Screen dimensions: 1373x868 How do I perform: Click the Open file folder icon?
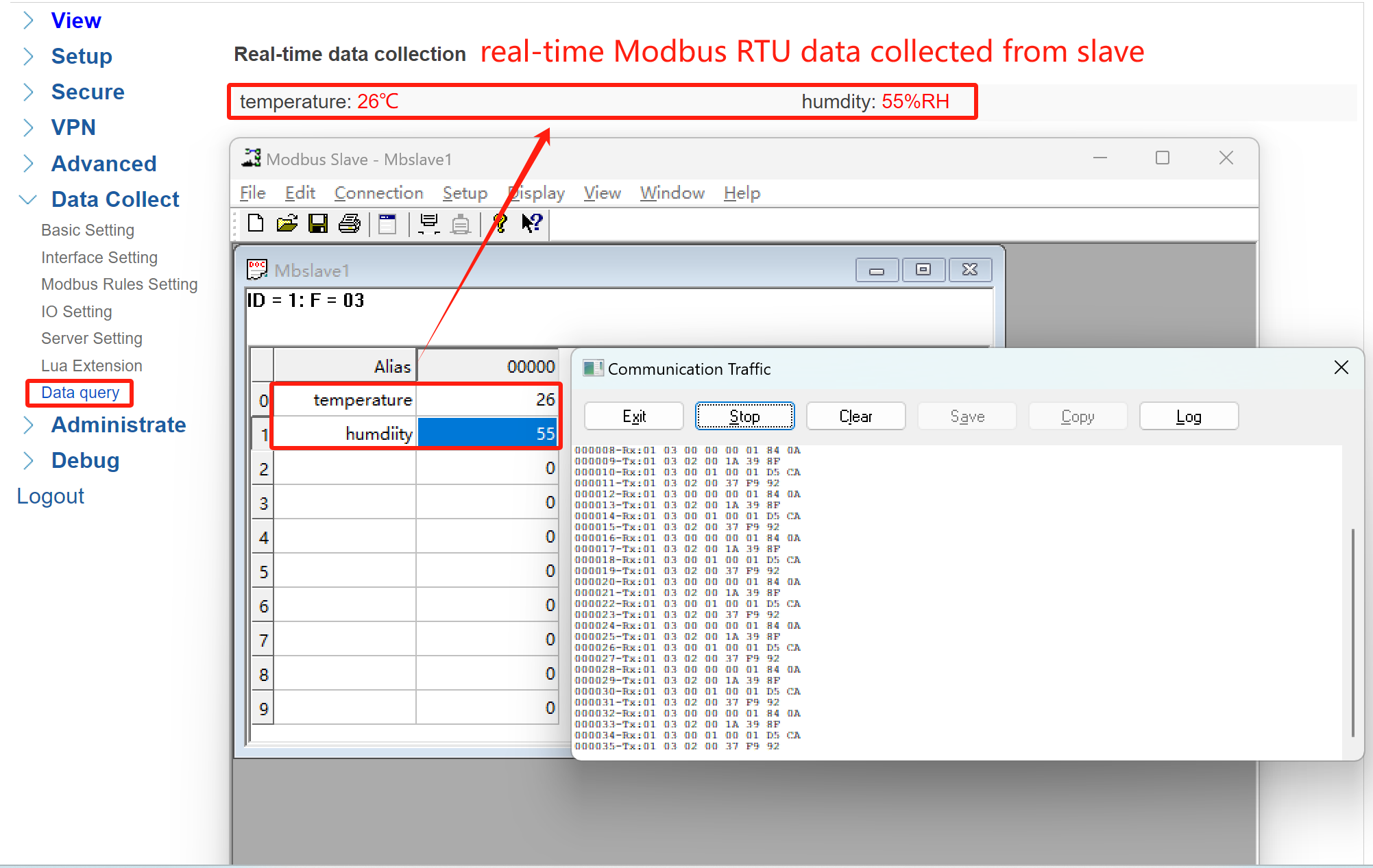pyautogui.click(x=287, y=223)
